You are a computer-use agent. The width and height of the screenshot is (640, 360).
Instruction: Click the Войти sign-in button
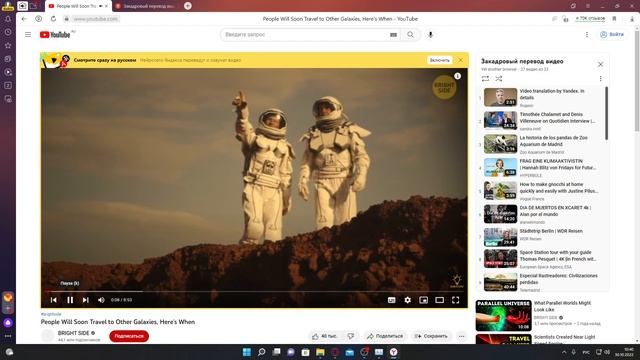(611, 35)
